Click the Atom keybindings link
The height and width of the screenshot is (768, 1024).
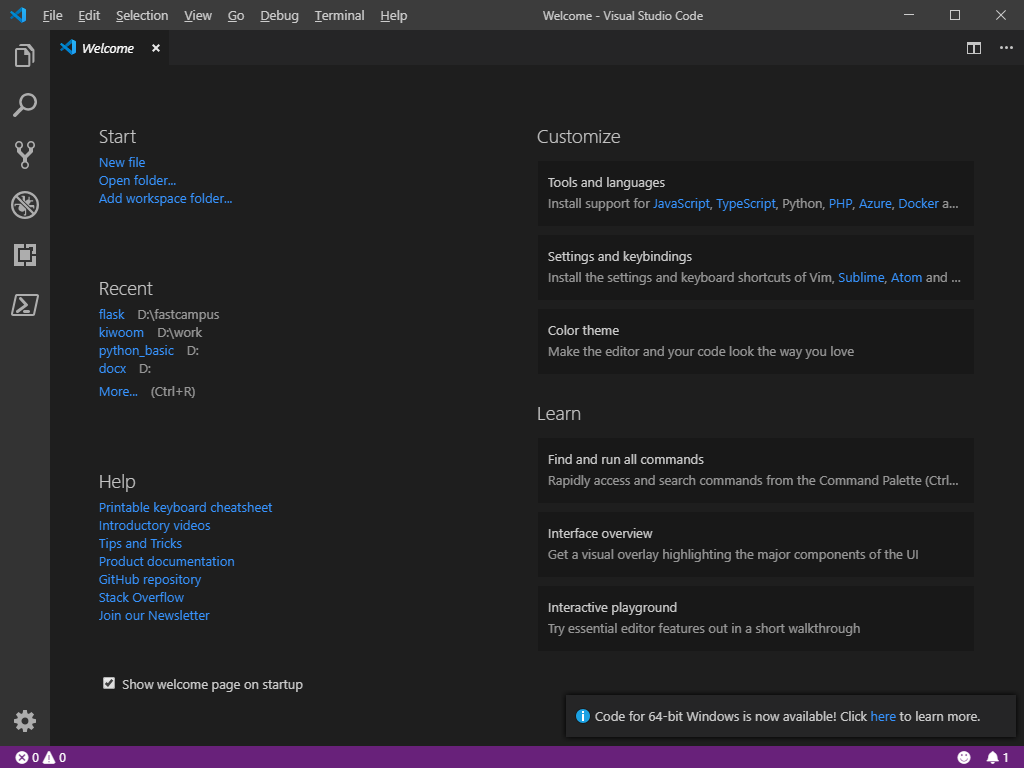coord(906,278)
